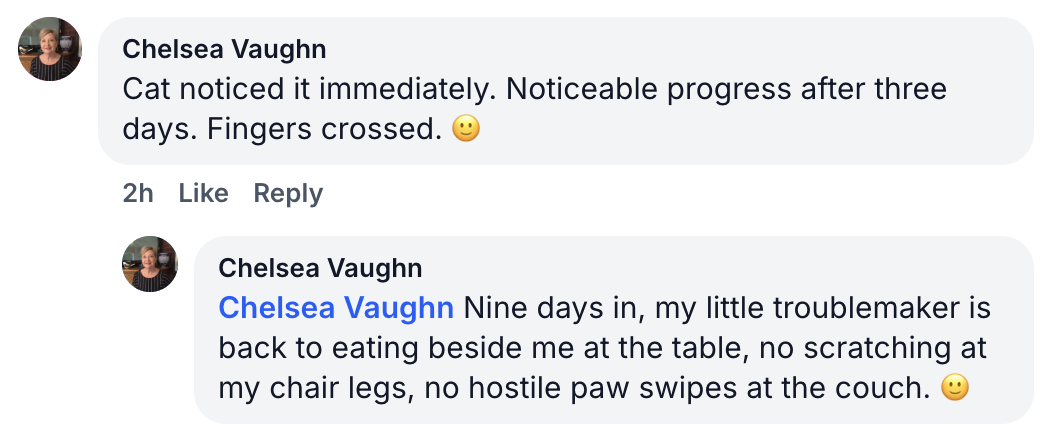Screen dimensions: 1054x434
Task: Follow the blue Chelsea Vaughn mention link
Action: (336, 308)
